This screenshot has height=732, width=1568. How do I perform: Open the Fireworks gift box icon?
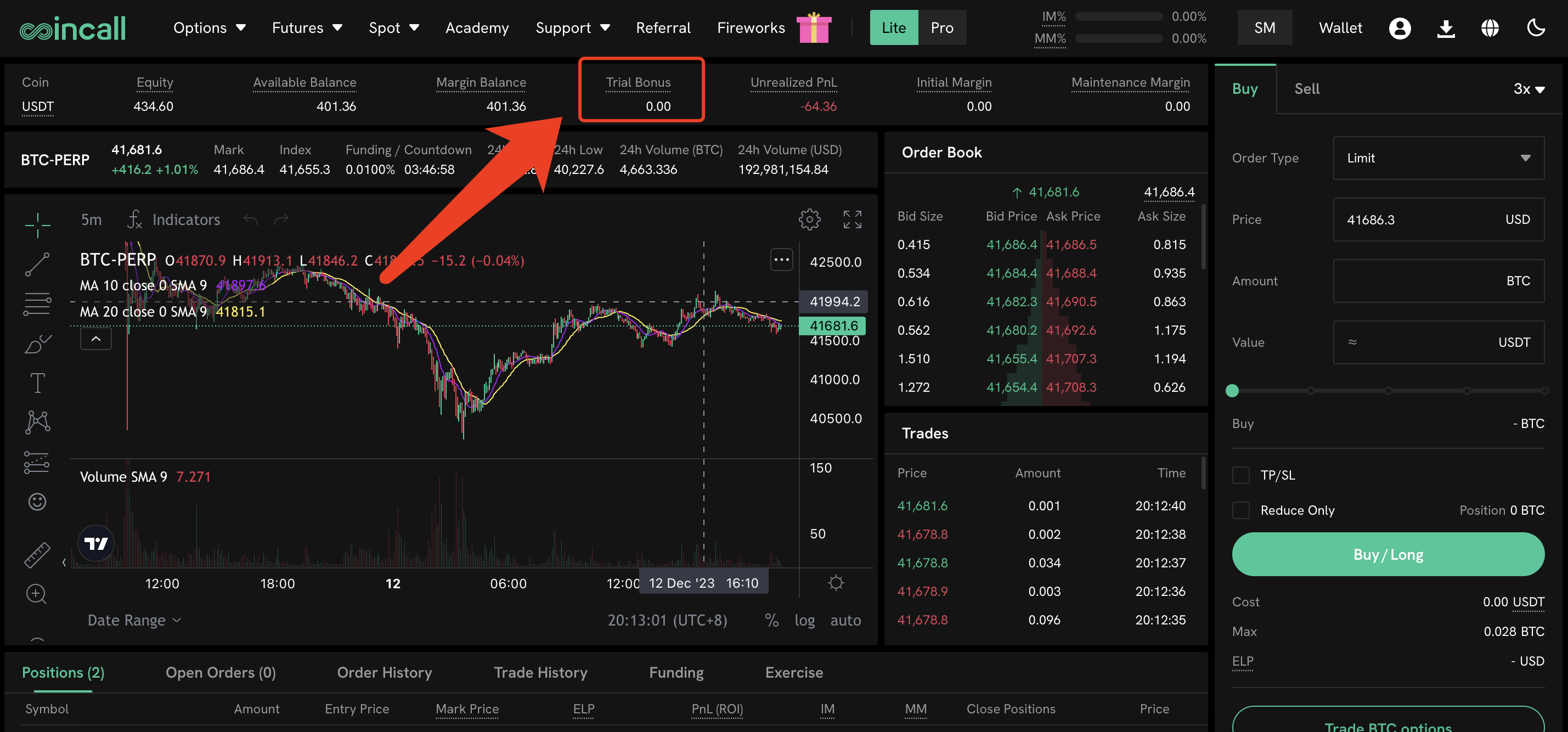tap(813, 27)
